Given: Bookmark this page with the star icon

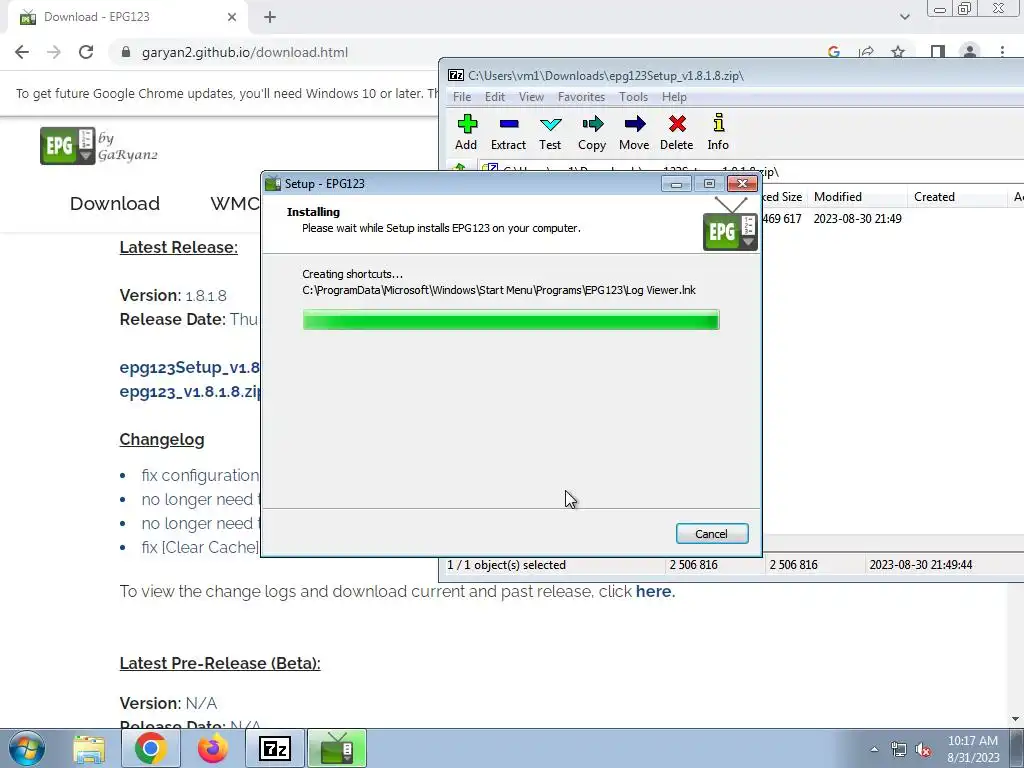Looking at the screenshot, I should point(898,52).
